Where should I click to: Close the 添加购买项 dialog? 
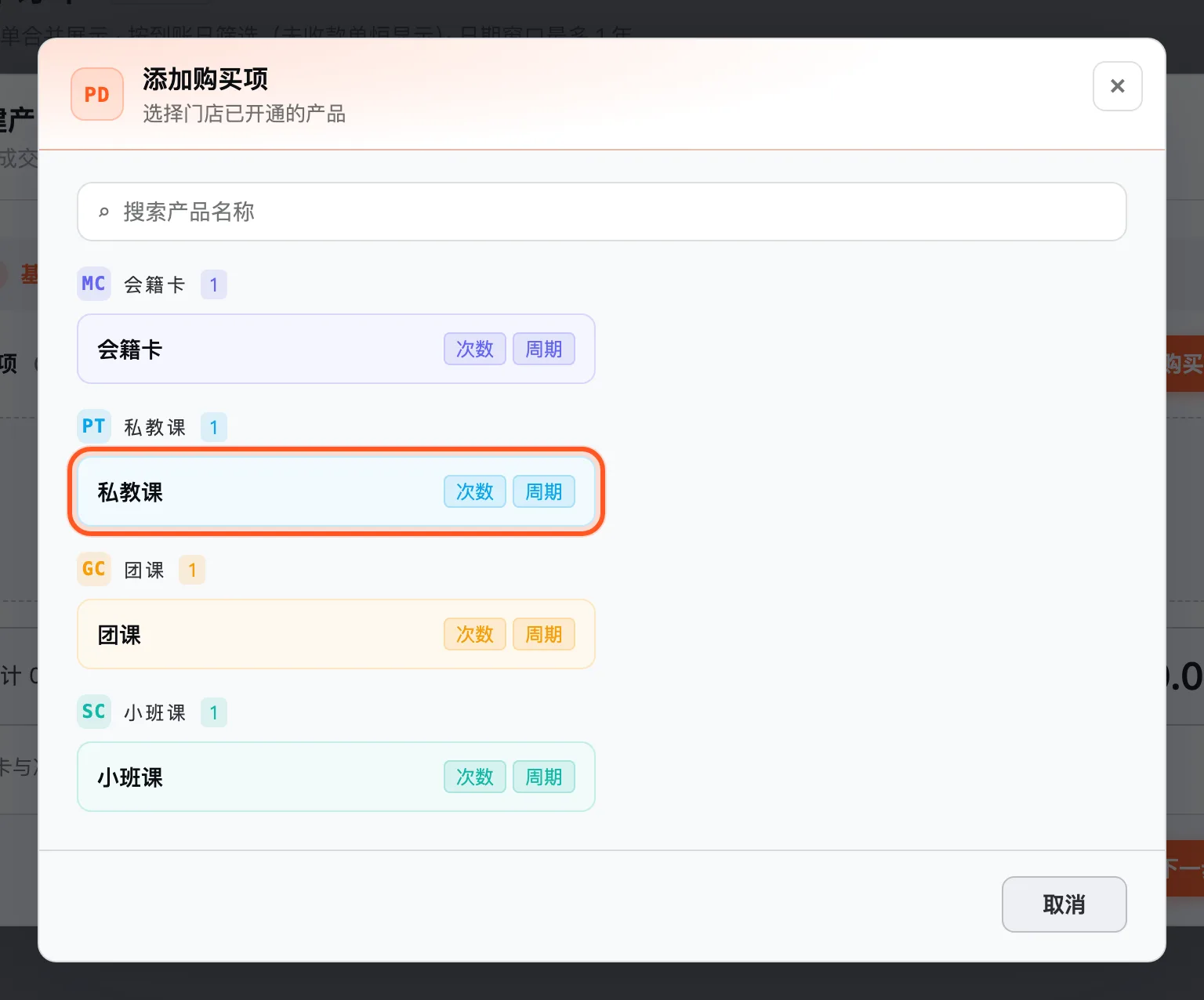point(1117,86)
